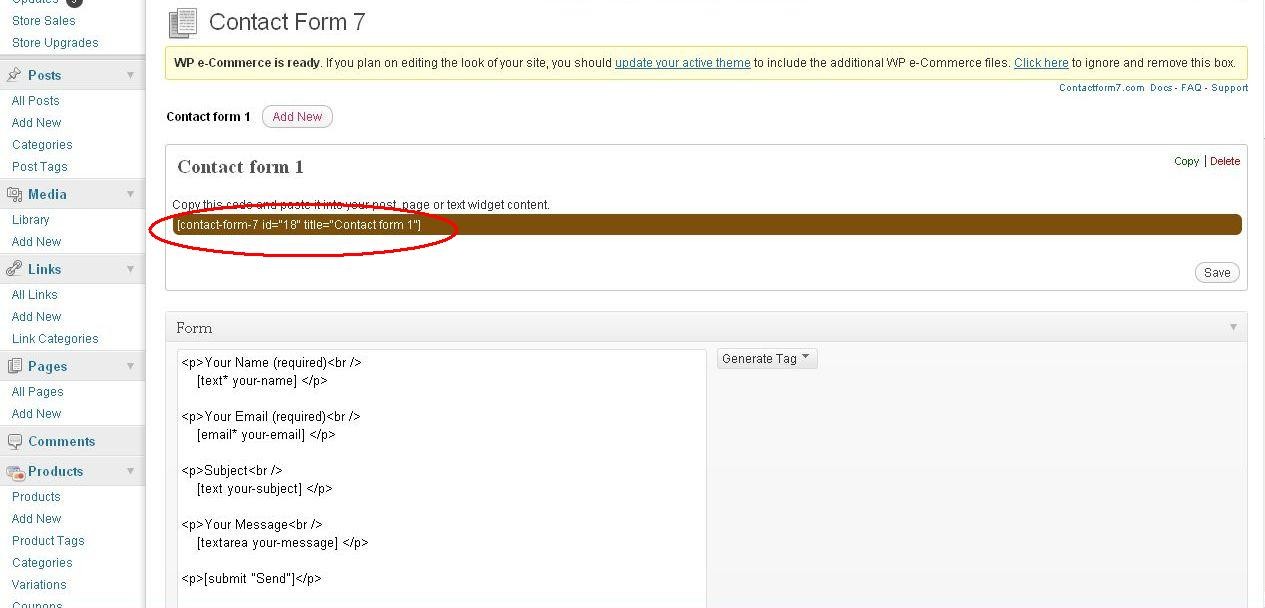
Task: Collapse the Products menu arrow
Action: pyautogui.click(x=130, y=471)
